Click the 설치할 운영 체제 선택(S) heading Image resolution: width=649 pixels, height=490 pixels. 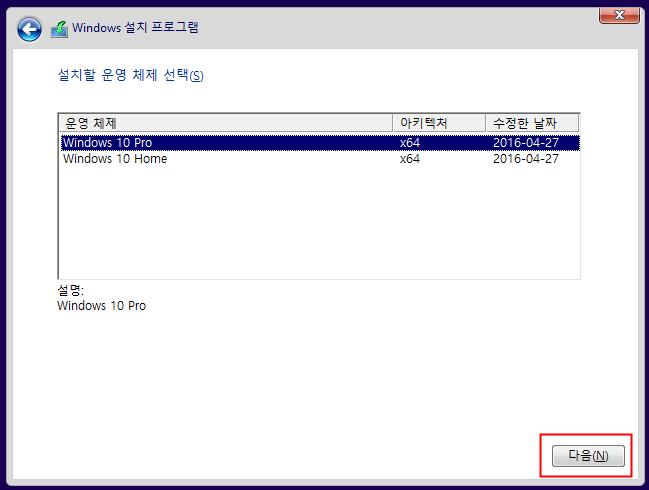click(130, 75)
